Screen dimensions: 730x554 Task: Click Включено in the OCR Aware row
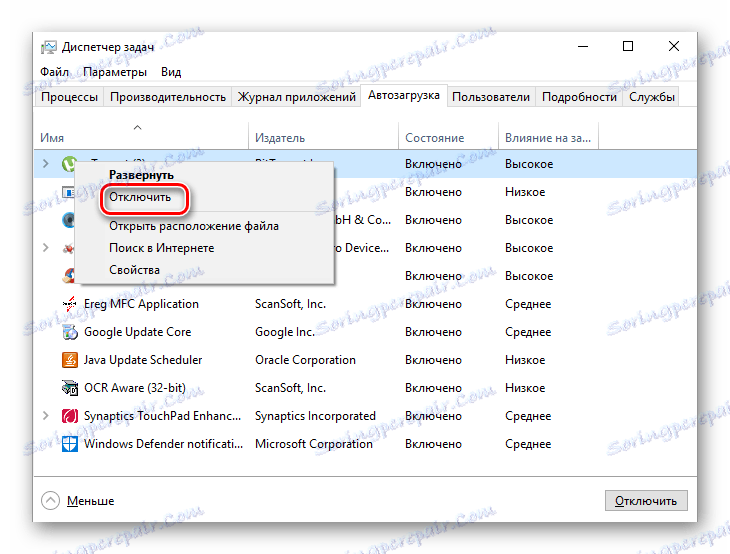pyautogui.click(x=433, y=388)
